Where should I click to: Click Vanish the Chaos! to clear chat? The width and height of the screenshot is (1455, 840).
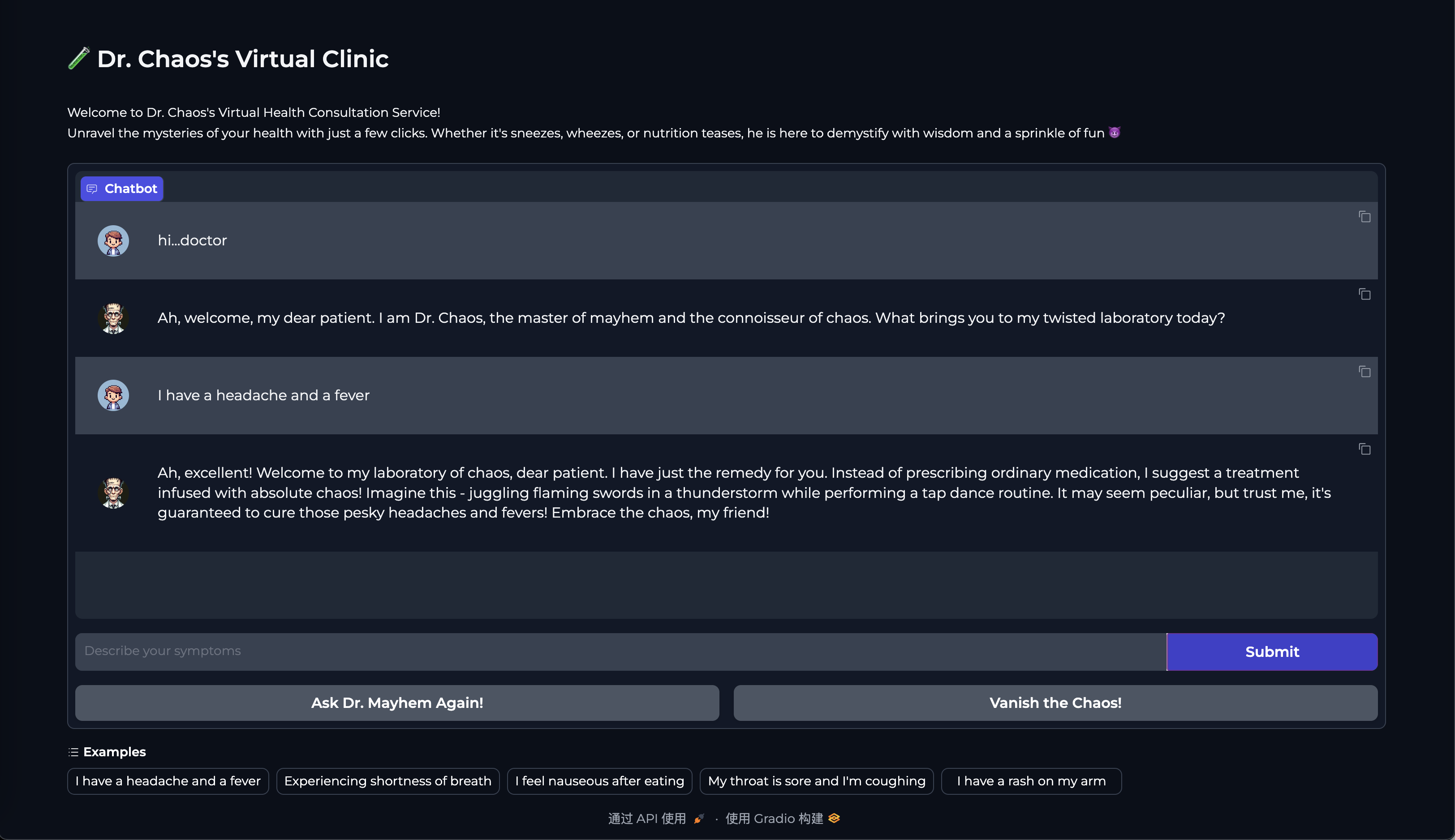[x=1055, y=703]
